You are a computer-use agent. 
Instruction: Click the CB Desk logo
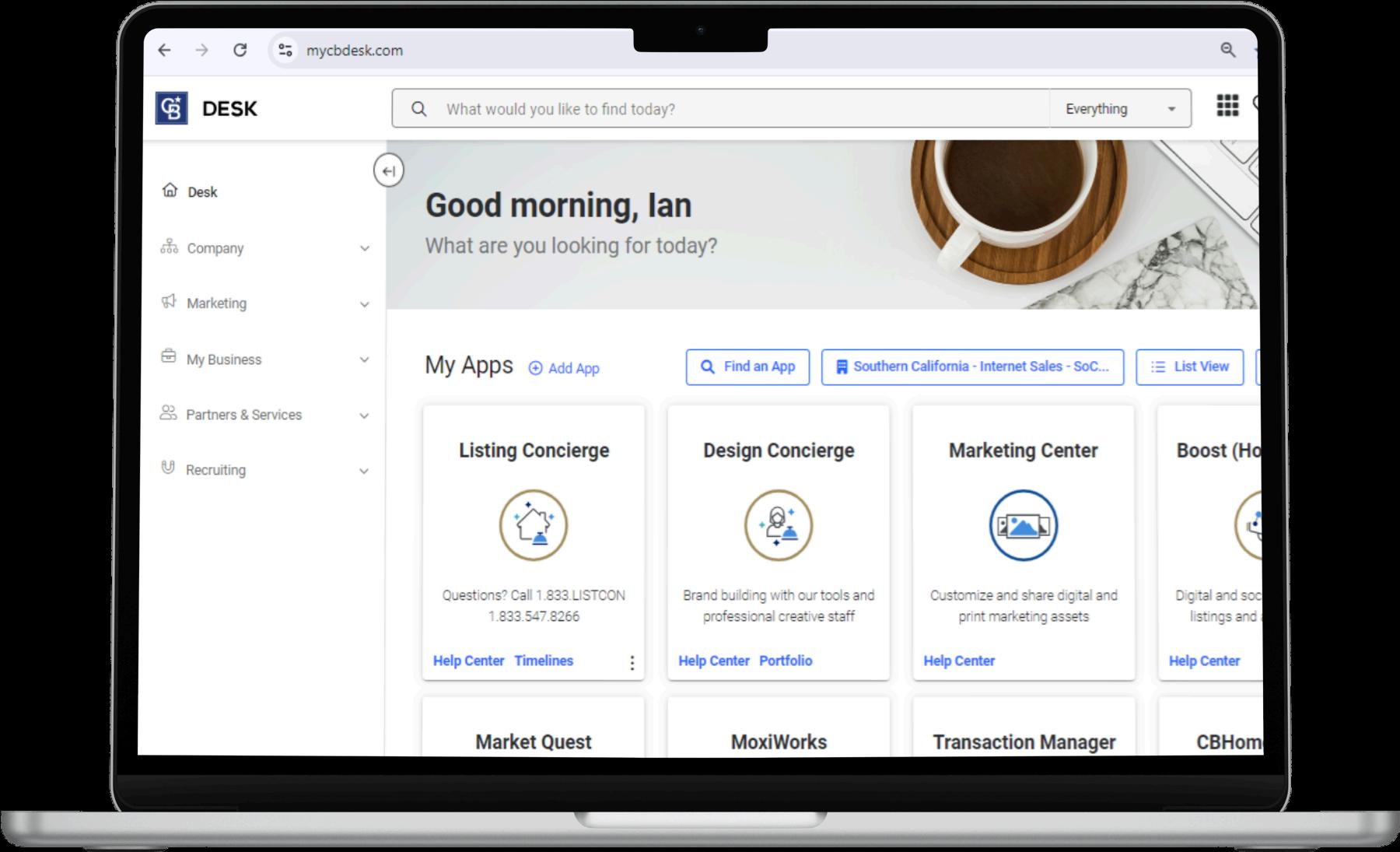point(172,108)
